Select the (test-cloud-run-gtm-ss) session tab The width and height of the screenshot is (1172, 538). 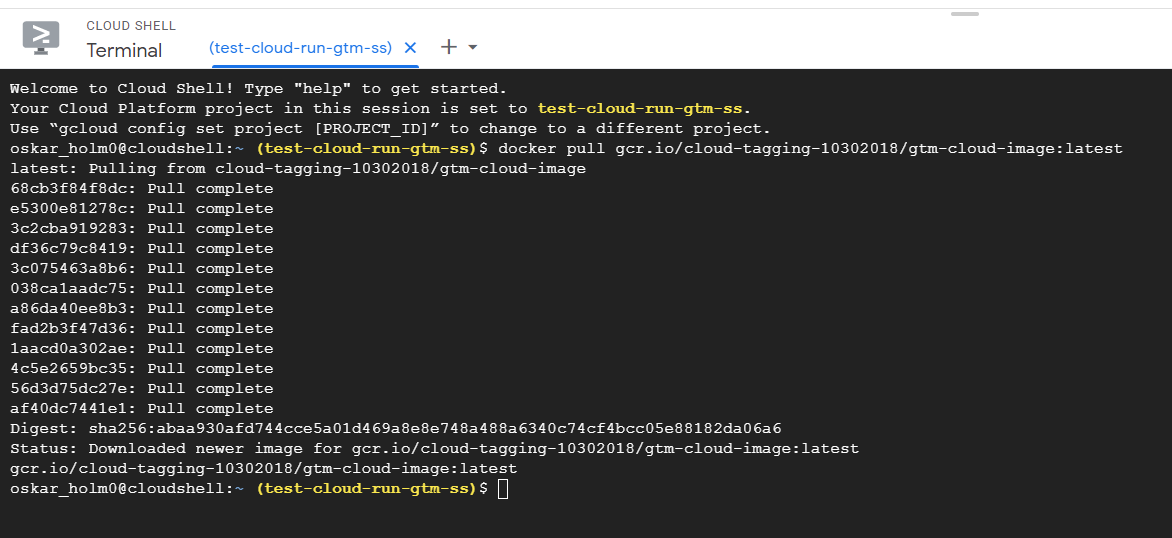point(300,47)
